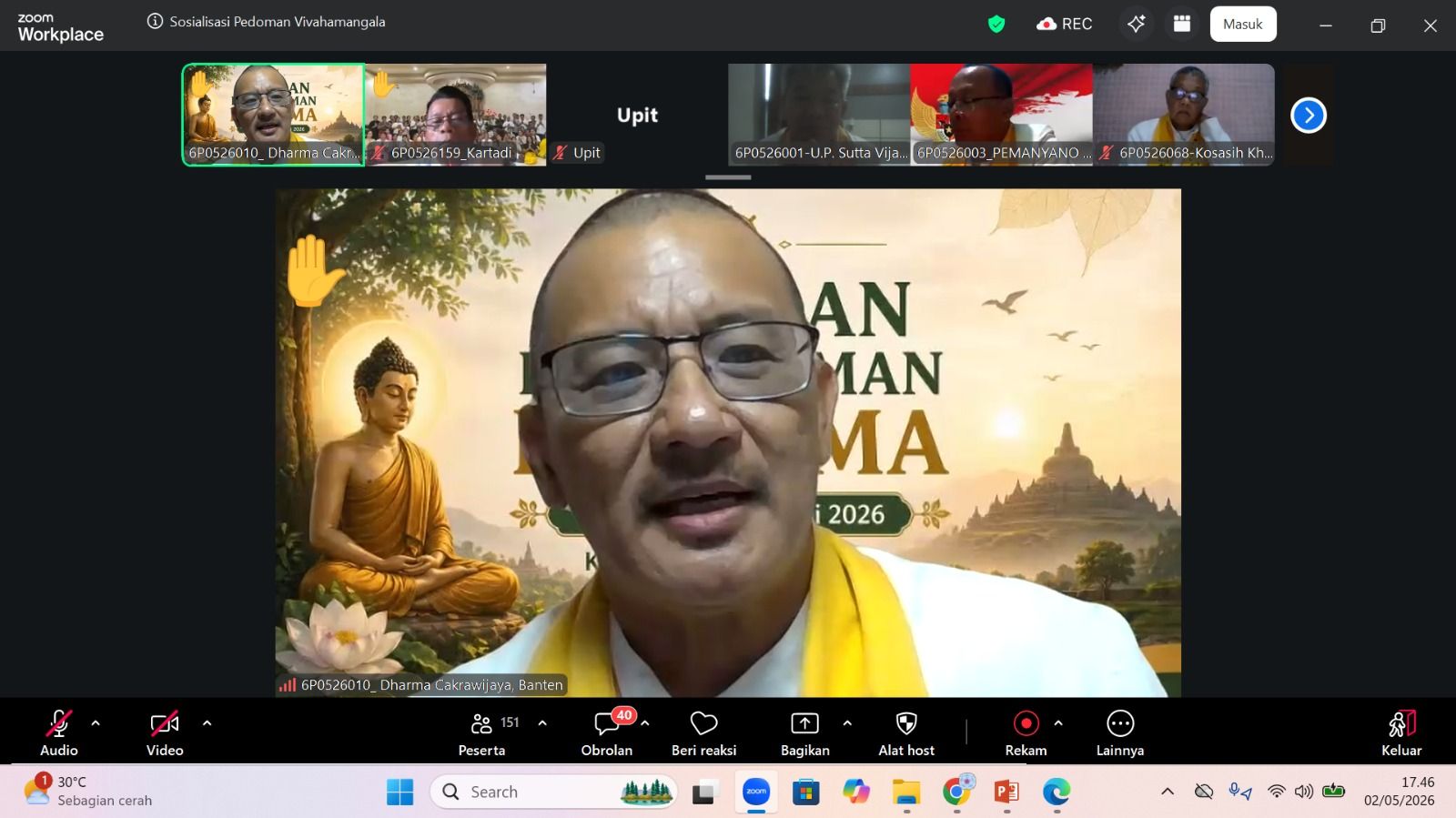Viewport: 1456px width, 818px height.
Task: Open the clock and date 17.46 panel
Action: coord(1400,792)
